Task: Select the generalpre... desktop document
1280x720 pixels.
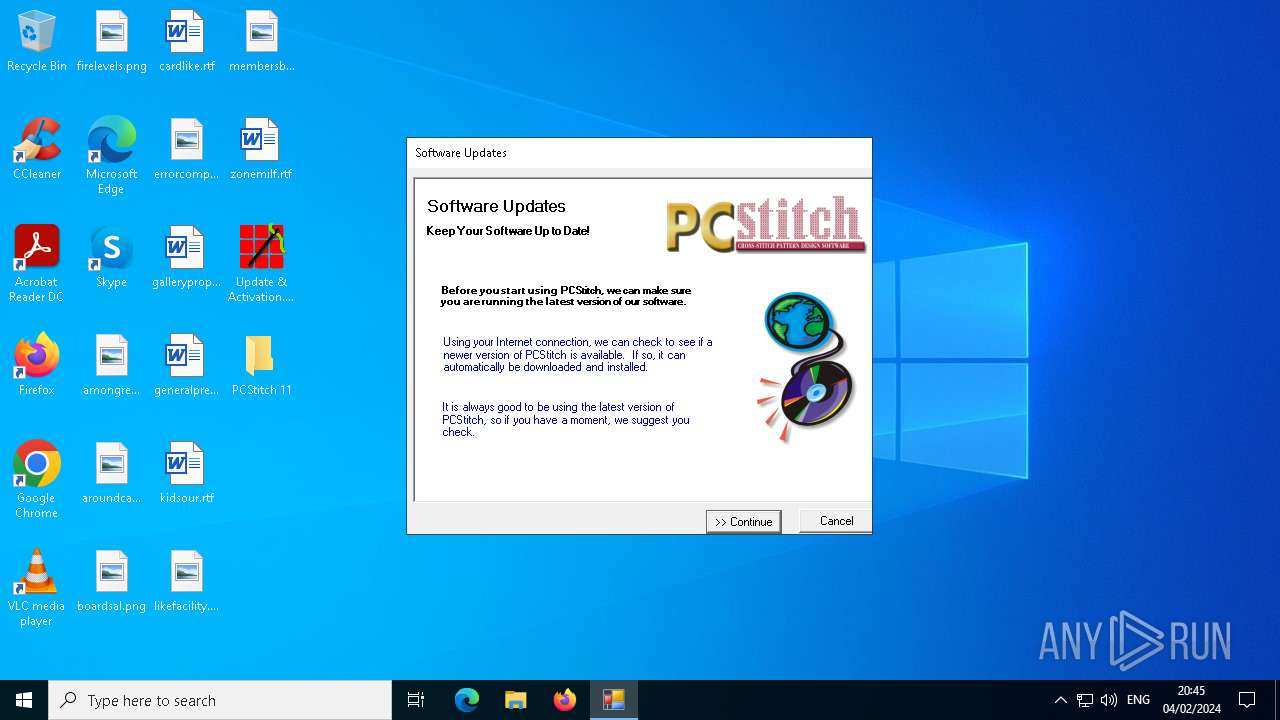Action: click(187, 366)
